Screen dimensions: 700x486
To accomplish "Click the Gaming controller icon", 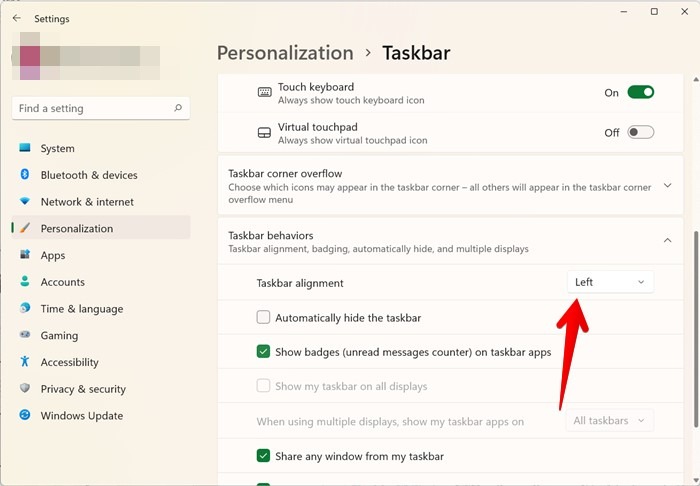I will click(x=25, y=336).
